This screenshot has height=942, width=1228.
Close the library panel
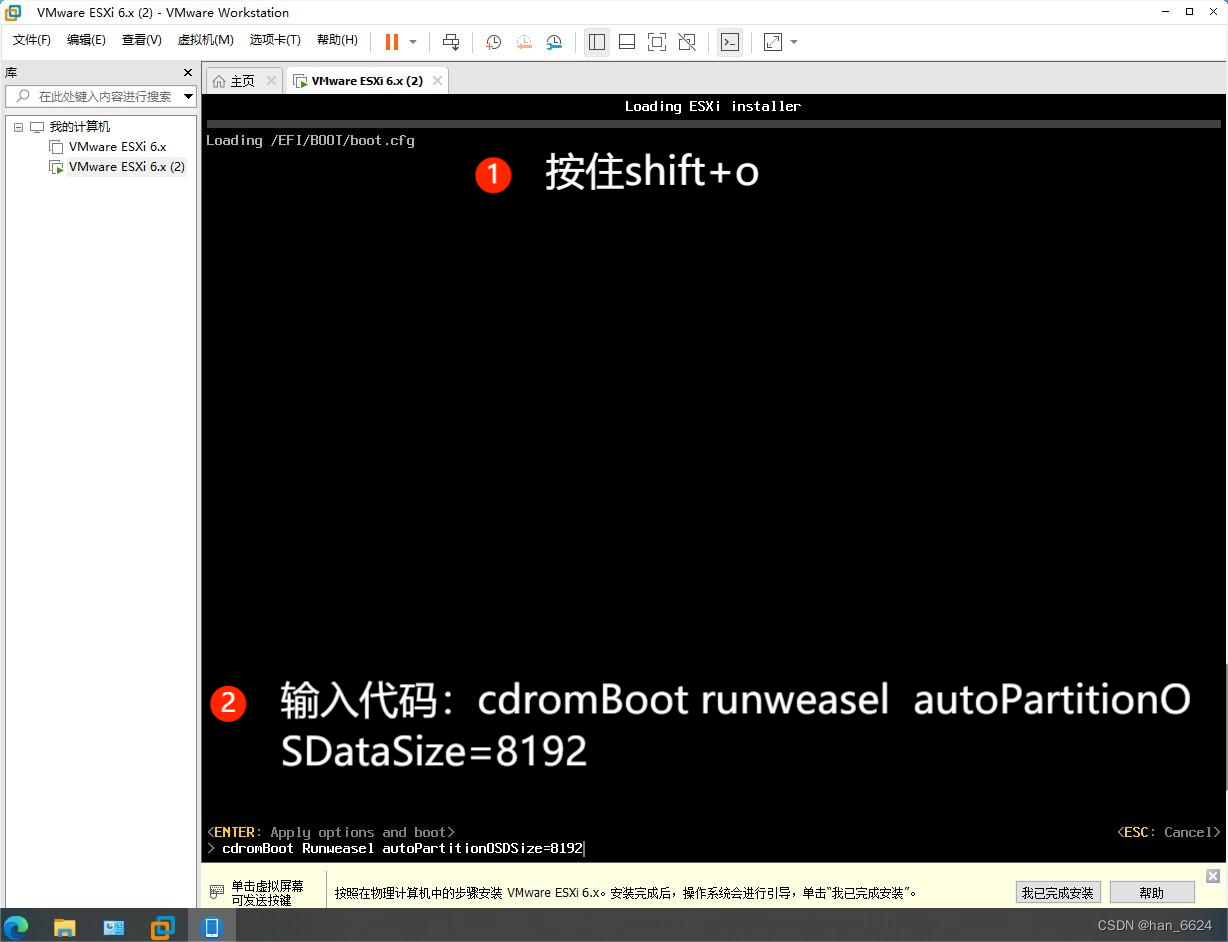click(x=187, y=73)
